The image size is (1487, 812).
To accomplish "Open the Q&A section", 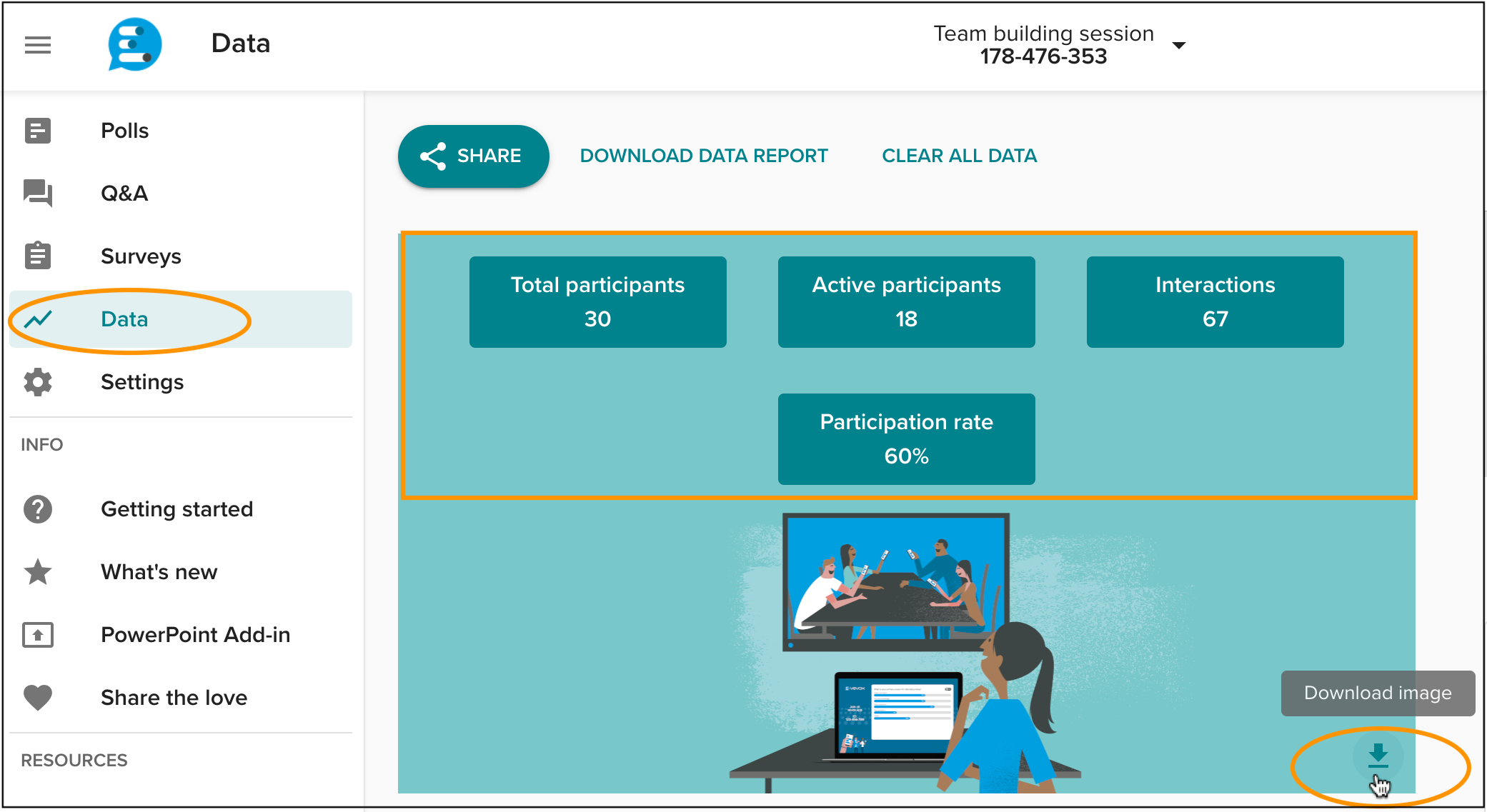I will click(x=181, y=194).
